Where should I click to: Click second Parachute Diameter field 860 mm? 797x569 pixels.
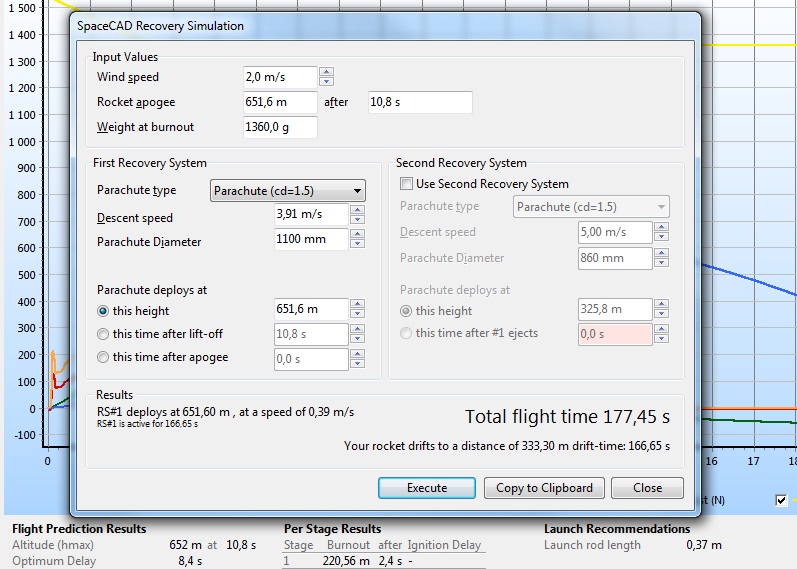[x=615, y=258]
